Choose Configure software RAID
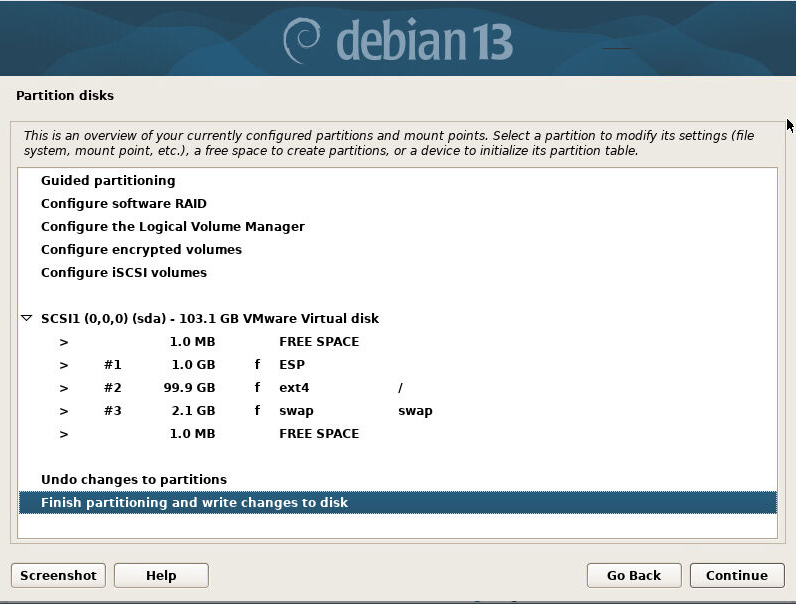This screenshot has width=796, height=604. (397, 204)
